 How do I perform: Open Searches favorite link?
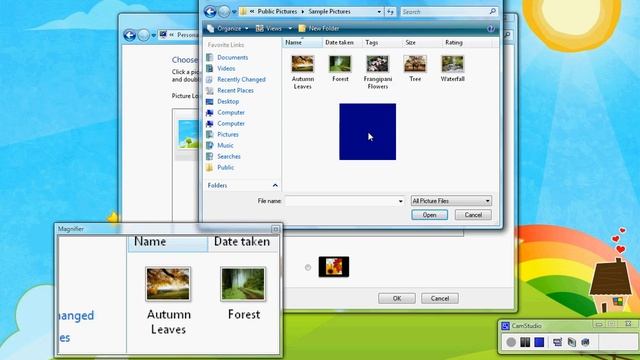coord(229,157)
